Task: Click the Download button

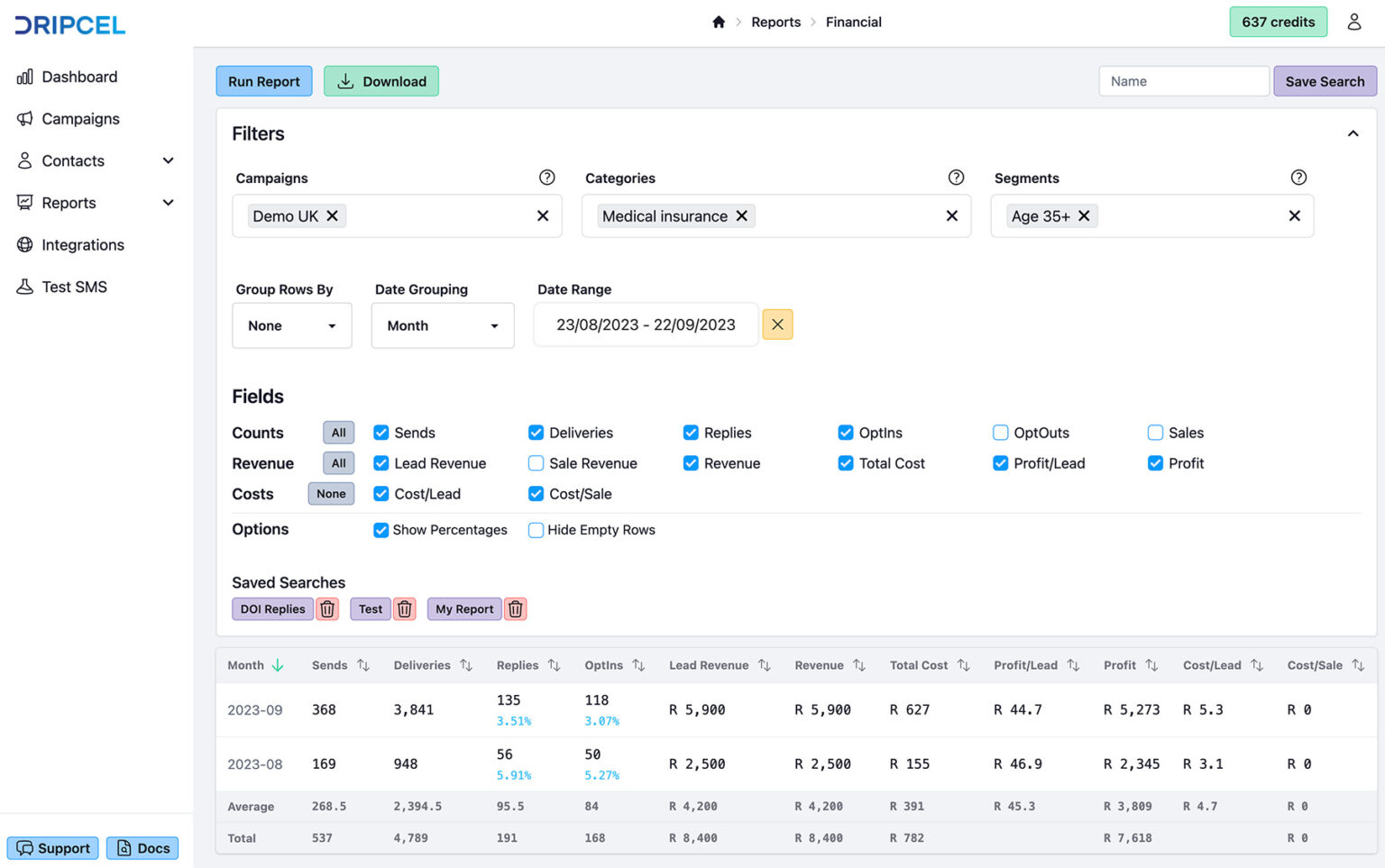Action: pos(381,81)
